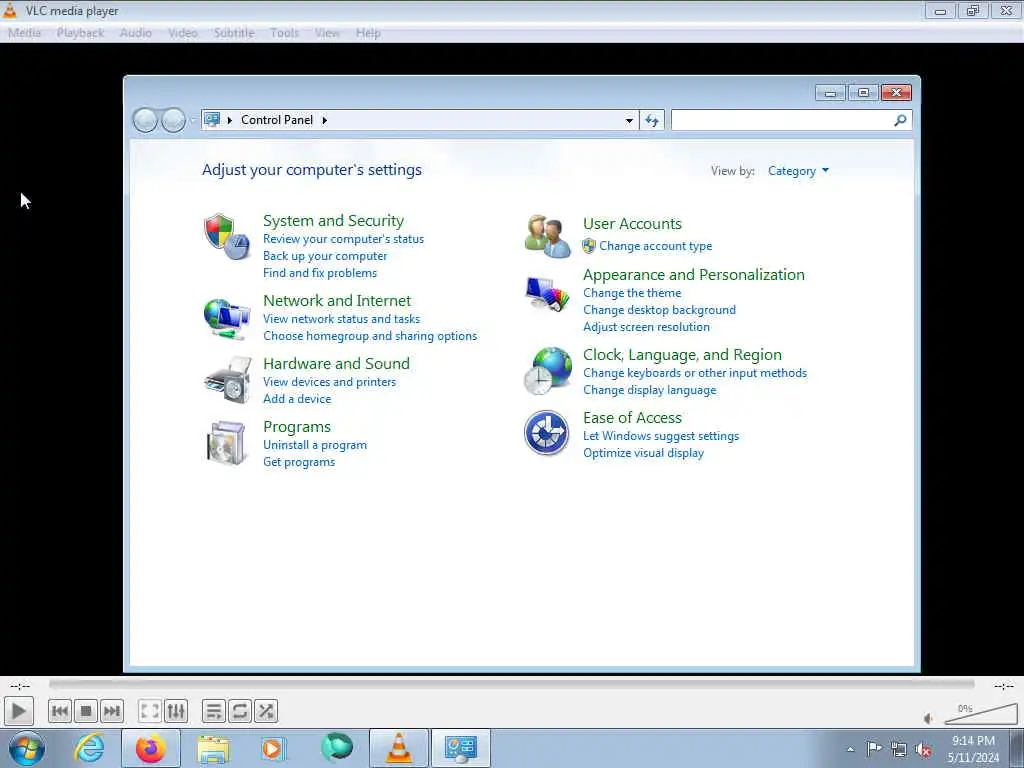Click View devices and printers link
The width and height of the screenshot is (1024, 768).
pyautogui.click(x=329, y=382)
